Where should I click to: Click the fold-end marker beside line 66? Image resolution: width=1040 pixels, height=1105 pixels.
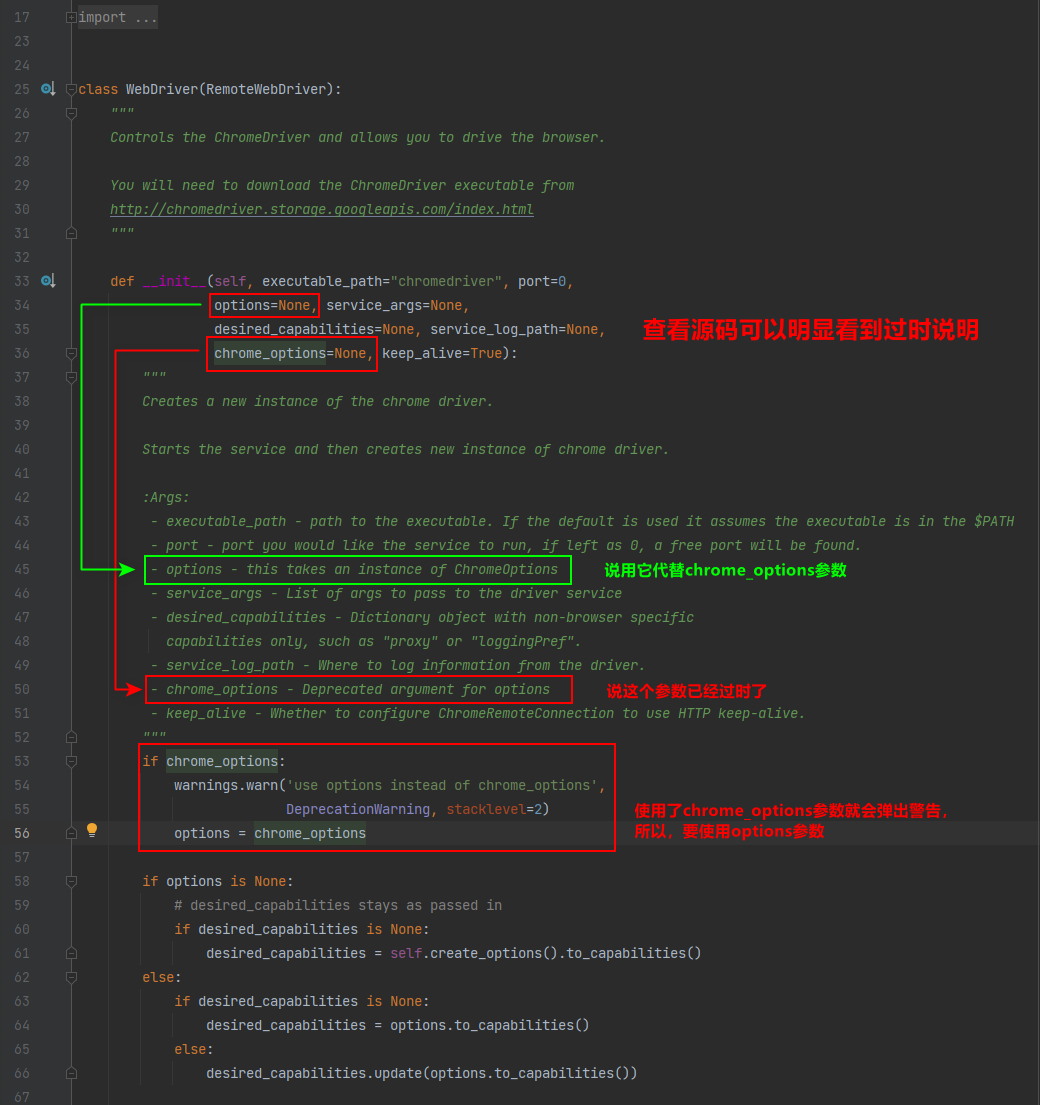[71, 1071]
